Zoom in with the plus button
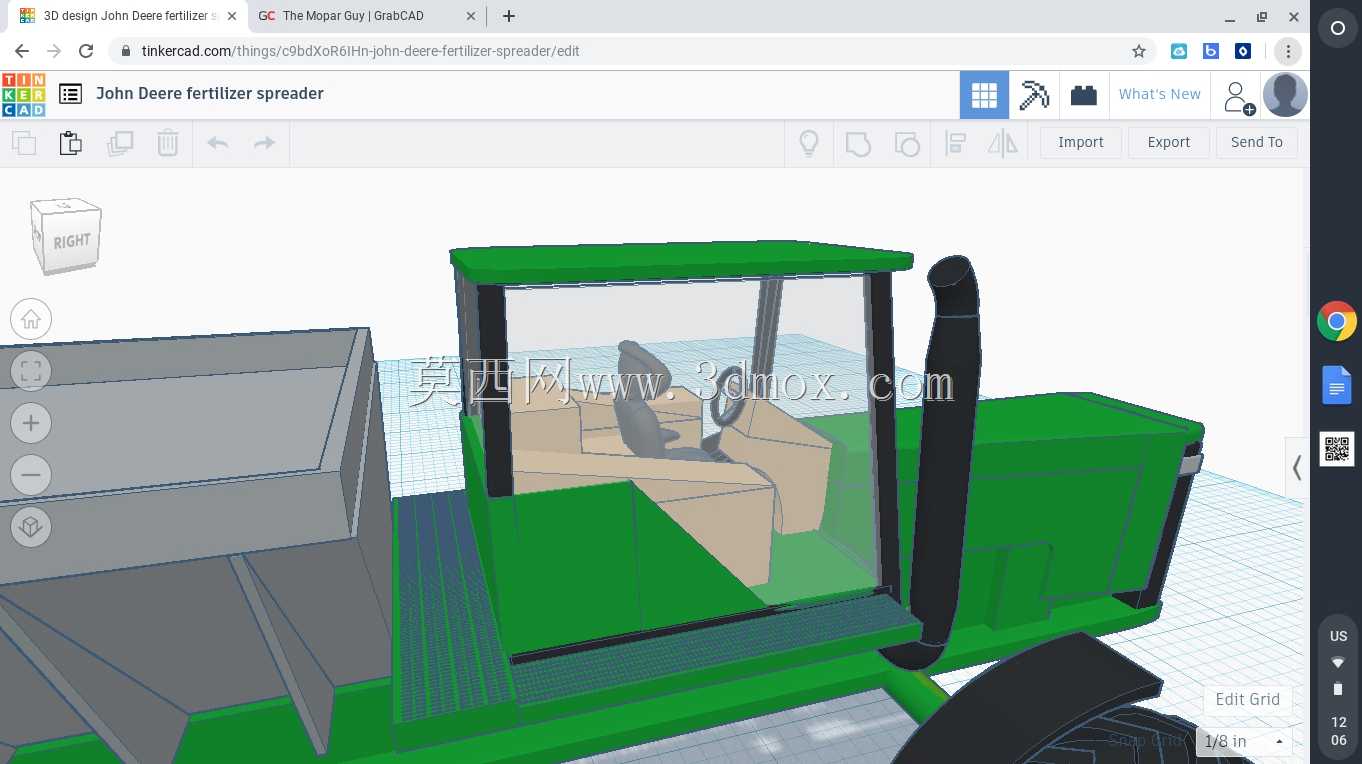 pyautogui.click(x=31, y=423)
